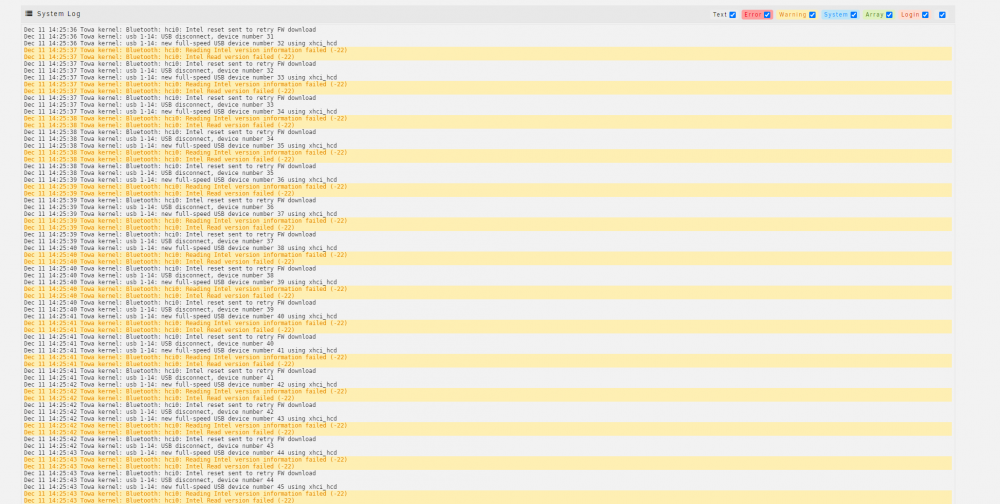Click the USB disconnect device number 40 entry
This screenshot has height=504, width=1000.
tap(149, 344)
